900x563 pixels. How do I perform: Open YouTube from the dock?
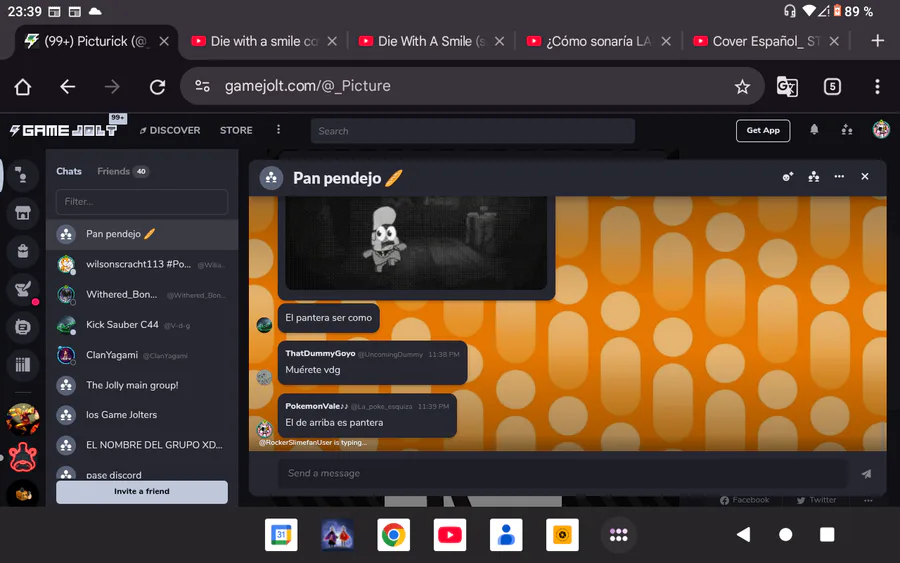(x=450, y=535)
